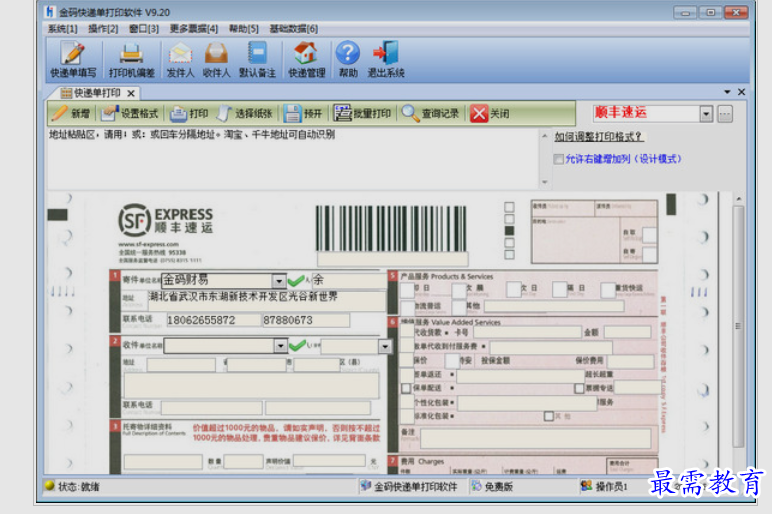This screenshot has width=772, height=514.
Task: Click the ellipsis button beside 顺丰速运
Action: click(x=725, y=114)
